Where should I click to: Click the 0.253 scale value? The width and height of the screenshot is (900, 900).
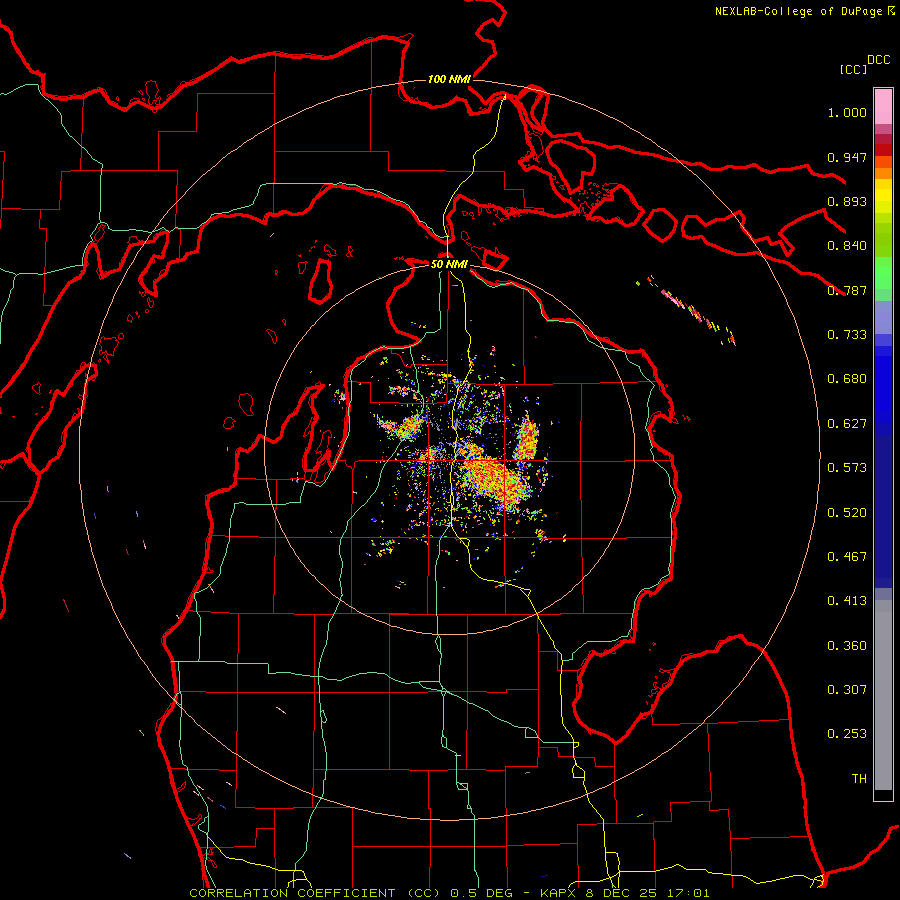(847, 734)
